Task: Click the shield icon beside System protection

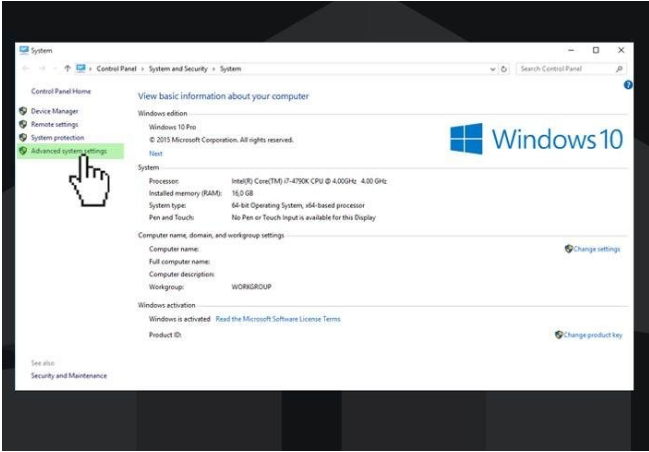Action: pyautogui.click(x=23, y=137)
